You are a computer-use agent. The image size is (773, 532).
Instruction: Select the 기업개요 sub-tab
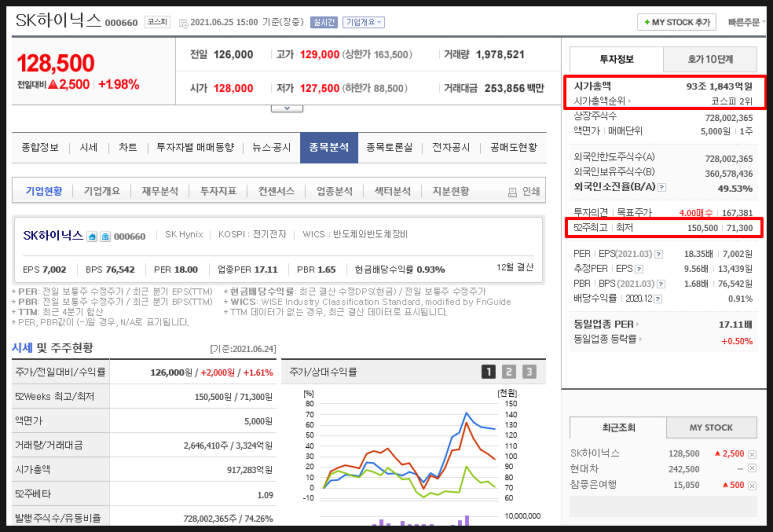[102, 191]
